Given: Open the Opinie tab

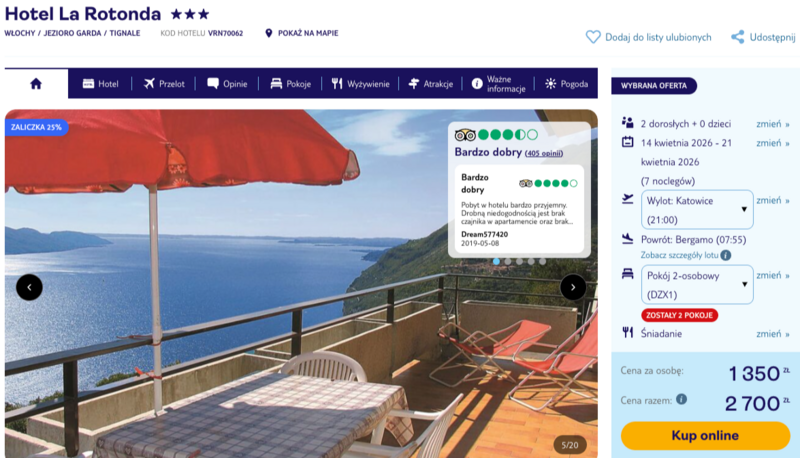Looking at the screenshot, I should [228, 84].
